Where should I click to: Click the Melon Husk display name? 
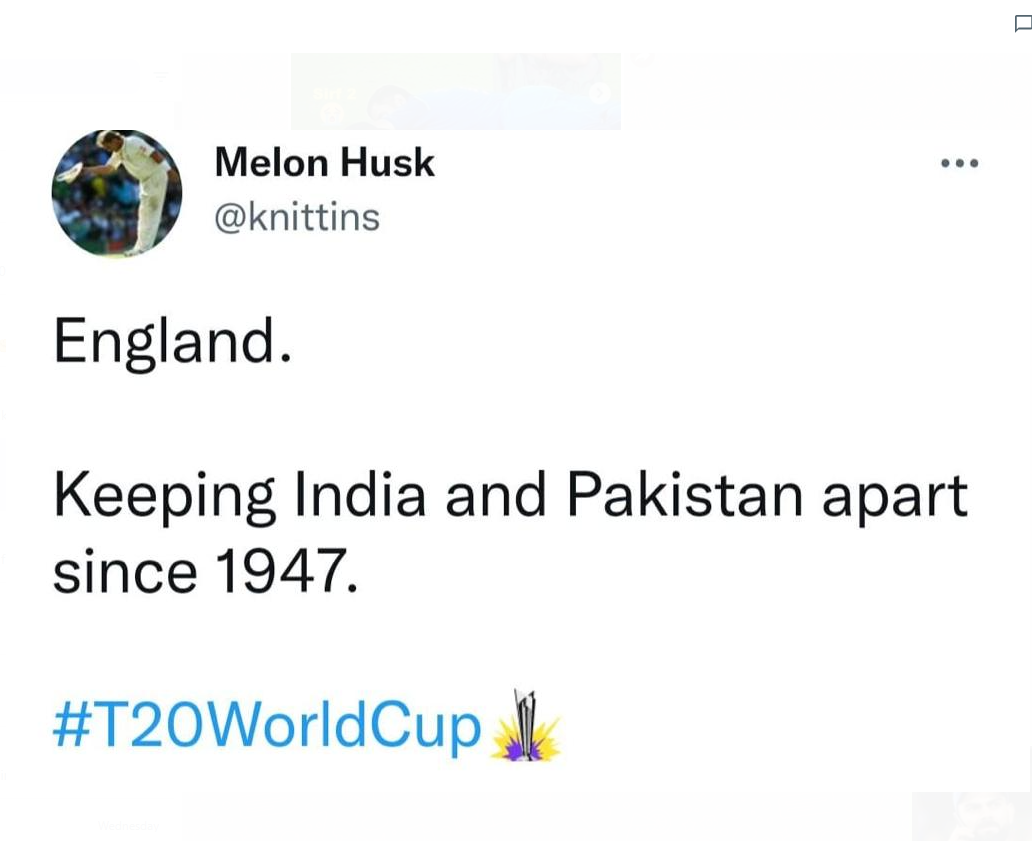[x=324, y=162]
